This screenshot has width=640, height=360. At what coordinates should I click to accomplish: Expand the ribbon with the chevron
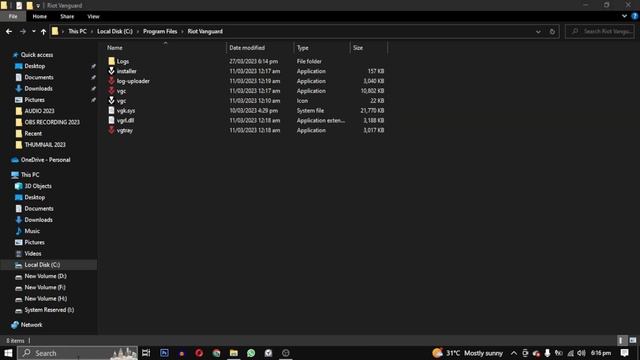click(624, 16)
